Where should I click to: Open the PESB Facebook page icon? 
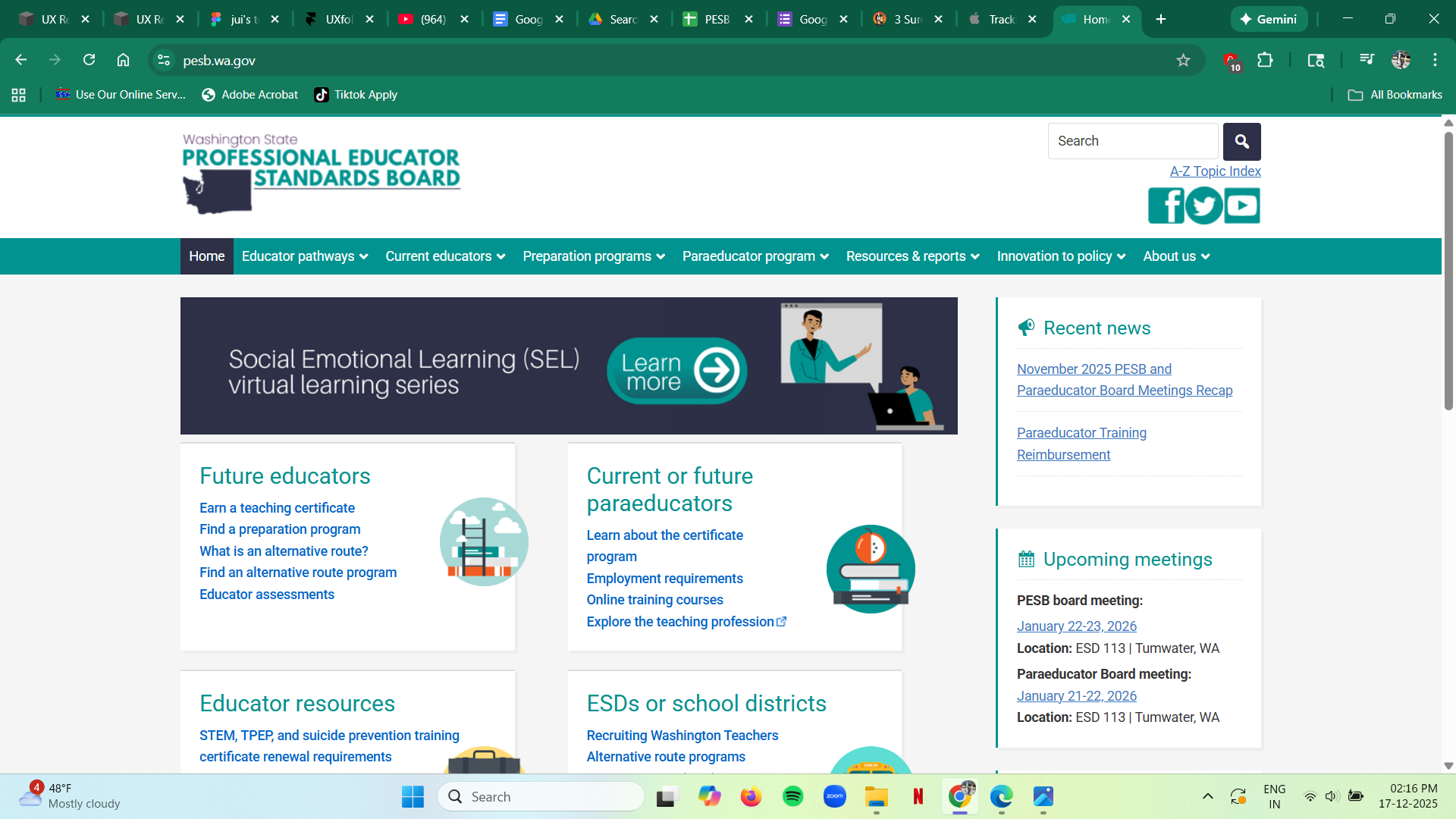pyautogui.click(x=1166, y=206)
